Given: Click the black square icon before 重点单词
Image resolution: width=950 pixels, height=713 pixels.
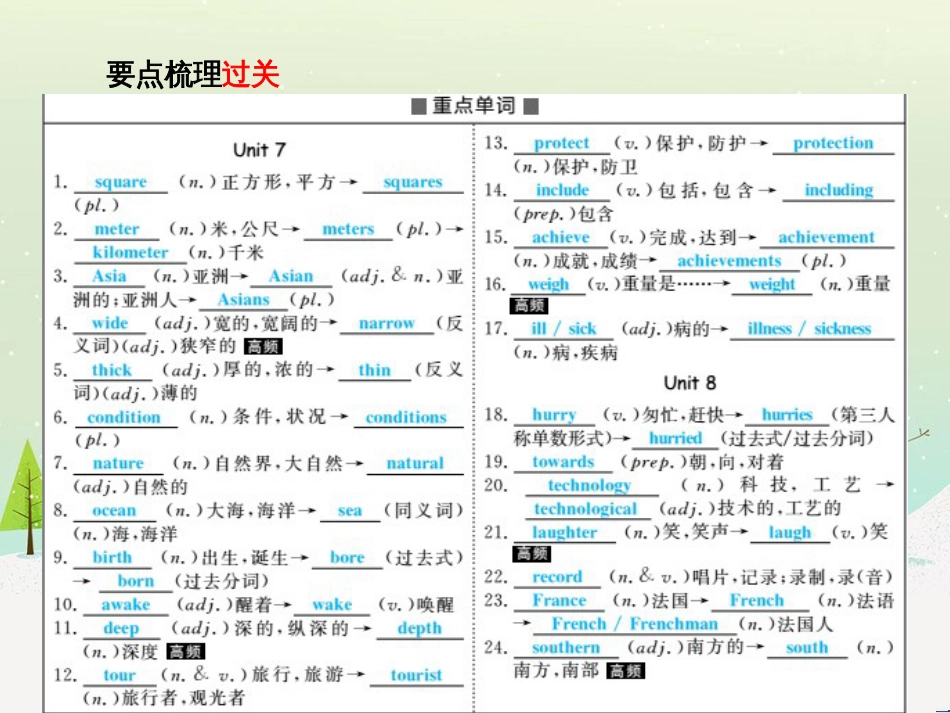Looking at the screenshot, I should coord(419,105).
